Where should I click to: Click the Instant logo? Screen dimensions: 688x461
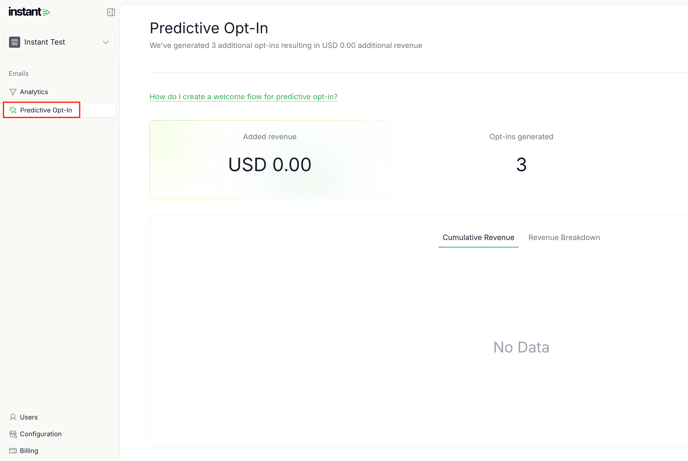pos(29,12)
